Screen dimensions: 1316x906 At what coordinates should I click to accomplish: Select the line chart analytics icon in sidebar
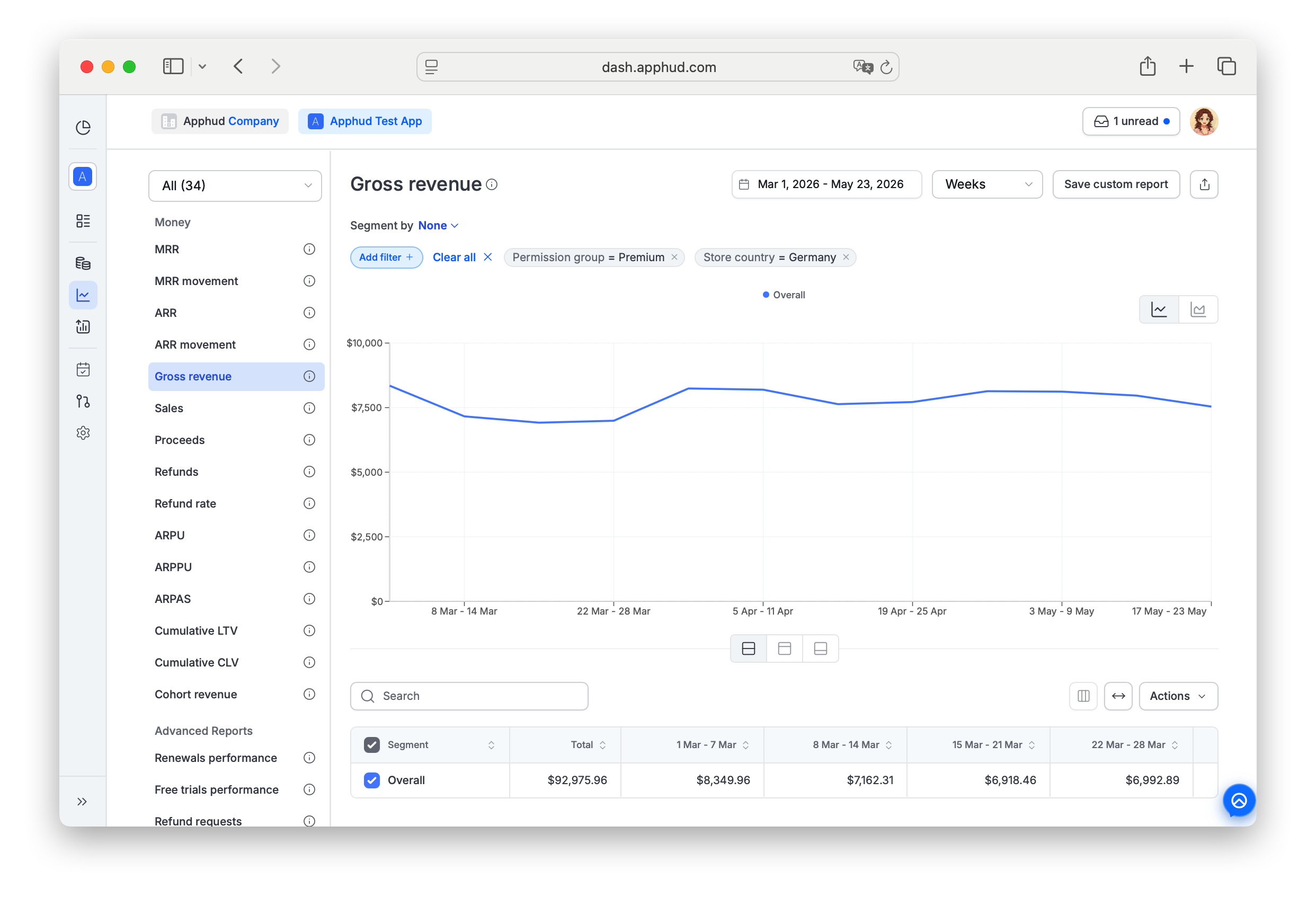83,295
